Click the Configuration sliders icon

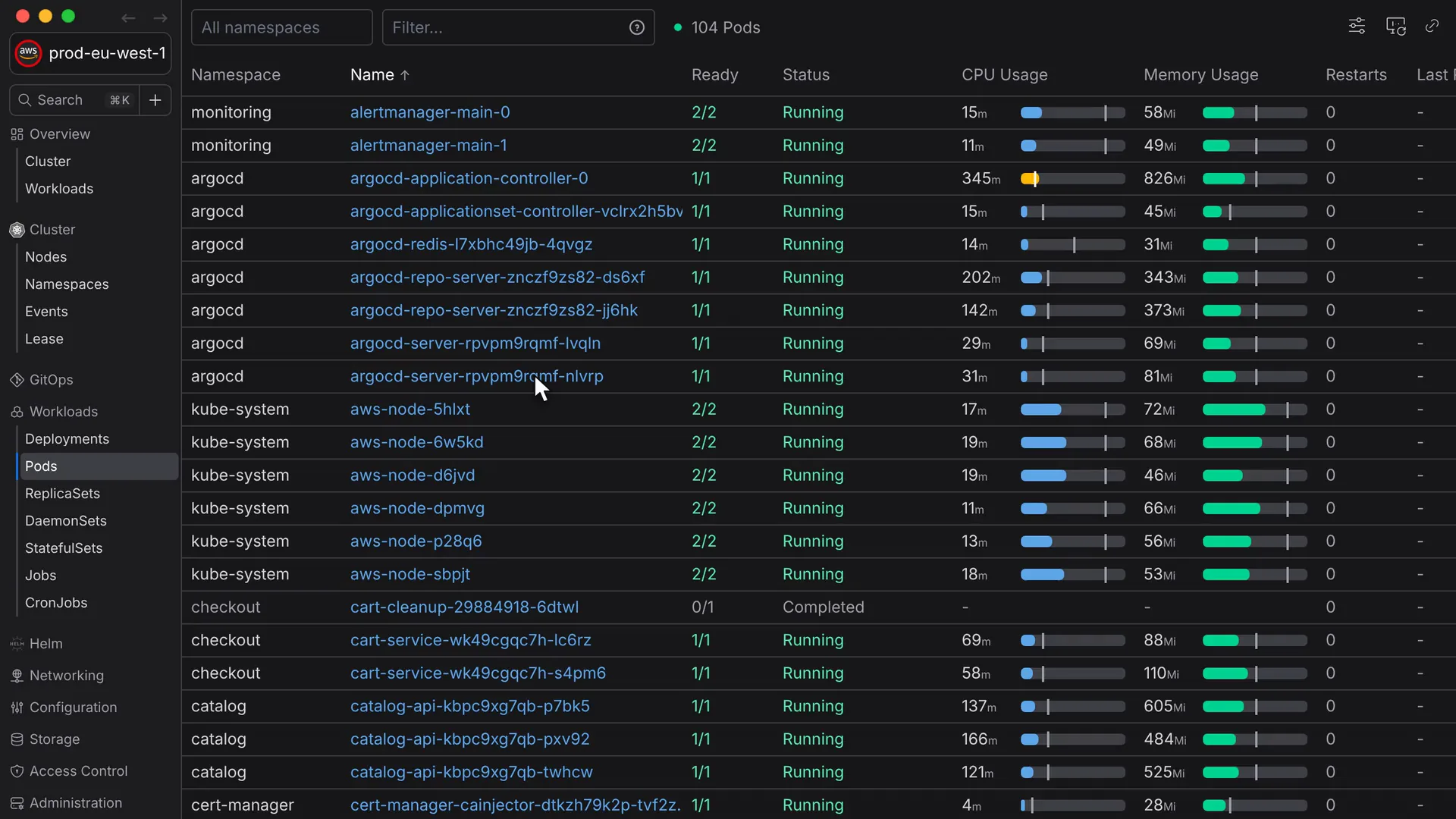[x=17, y=708]
